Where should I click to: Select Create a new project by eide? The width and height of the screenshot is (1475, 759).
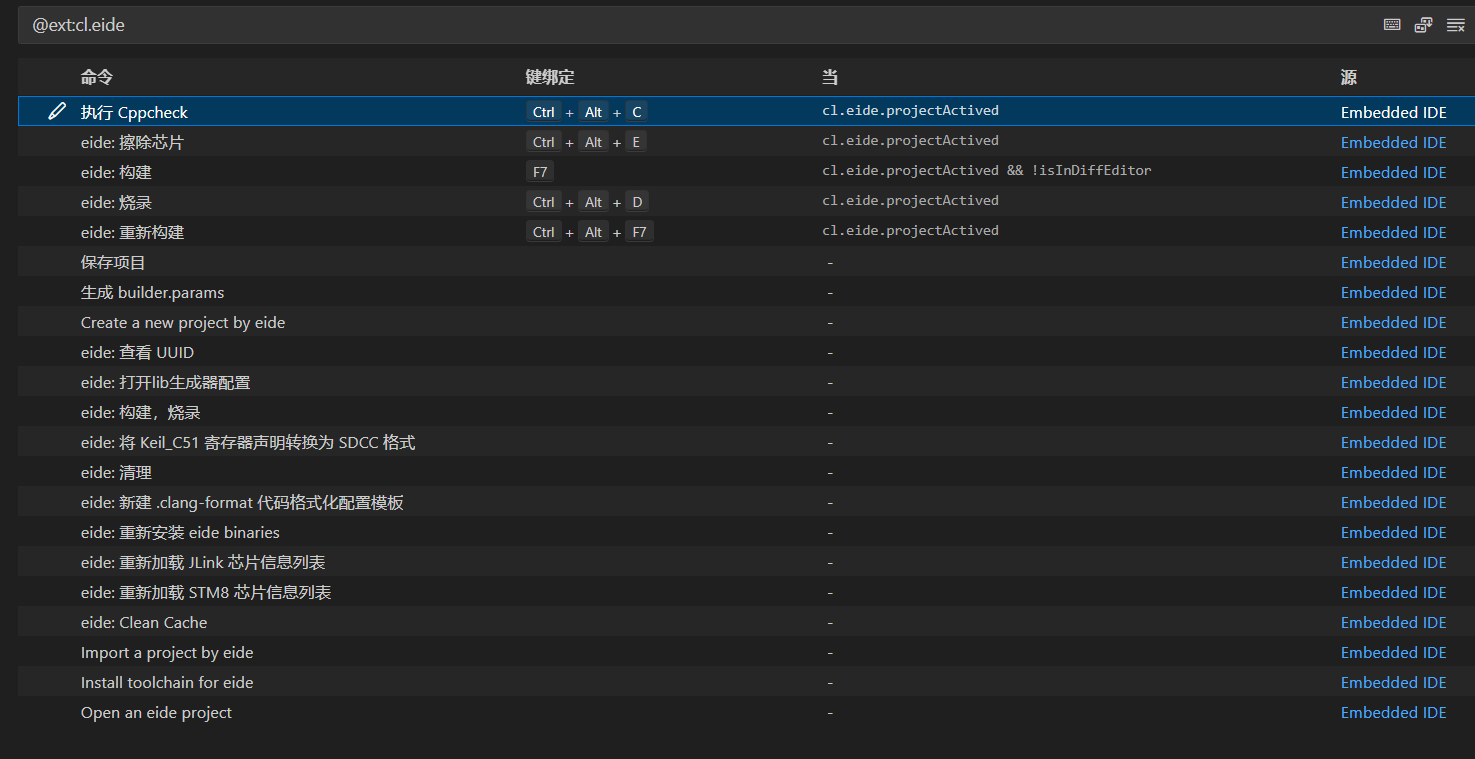[x=183, y=322]
